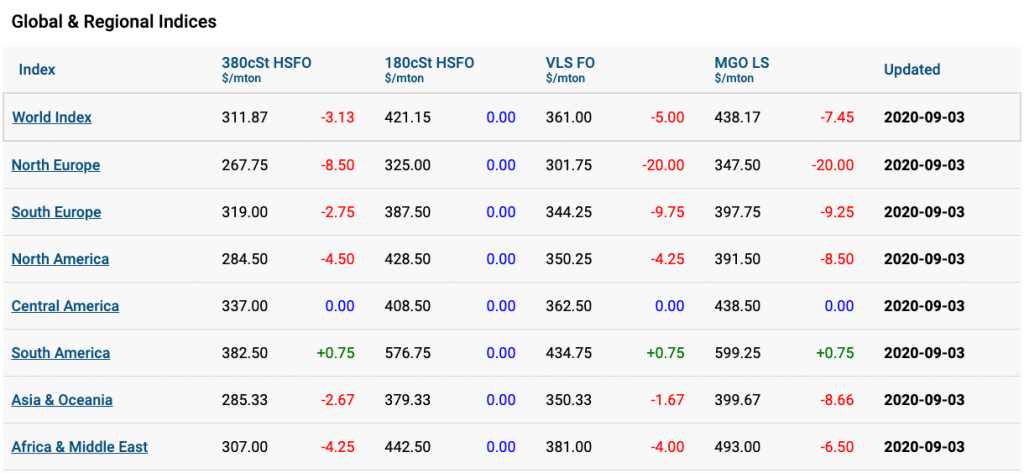
Task: Select Asia & Oceania MGO change -8.66
Action: 837,400
